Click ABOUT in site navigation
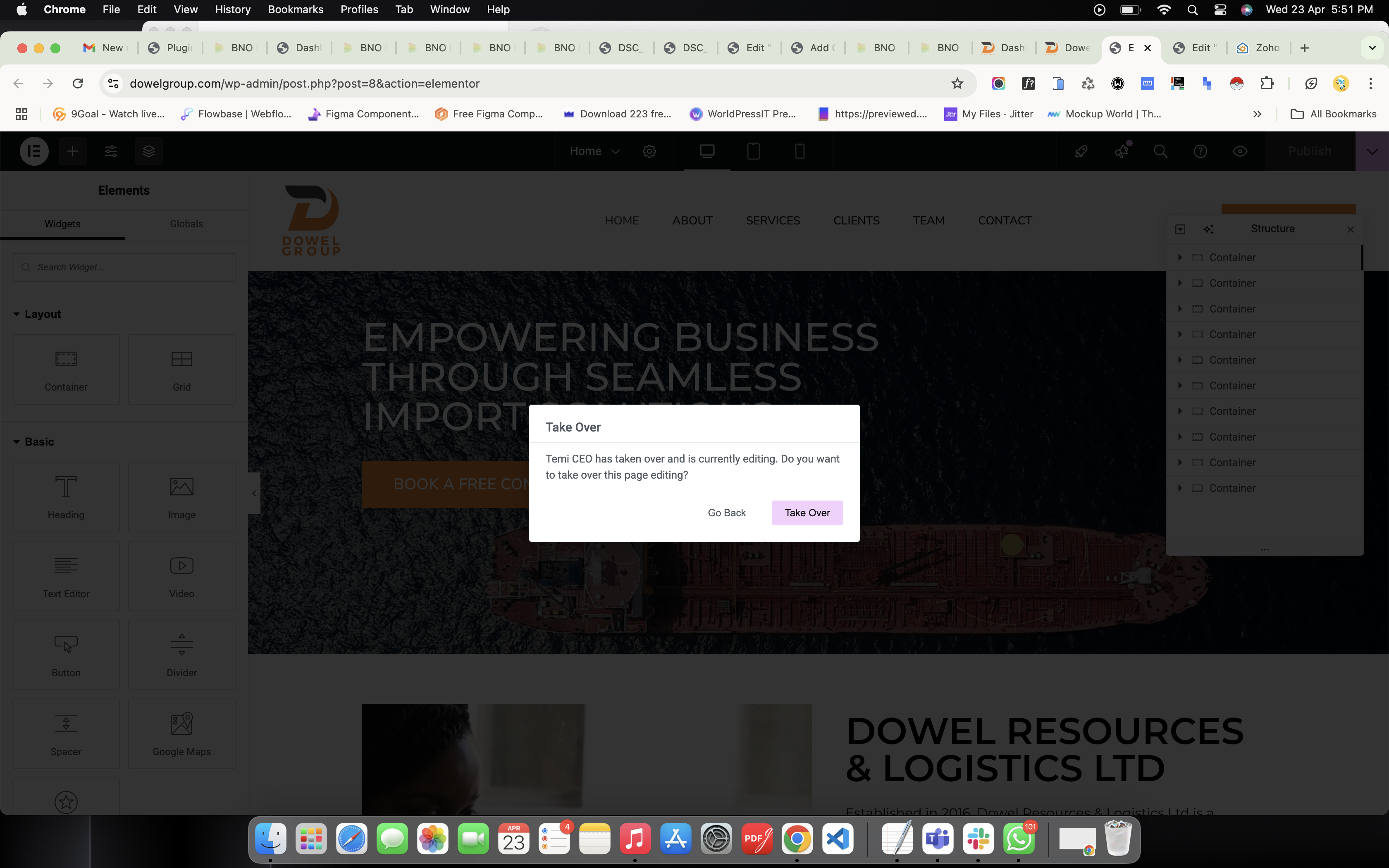 point(692,220)
